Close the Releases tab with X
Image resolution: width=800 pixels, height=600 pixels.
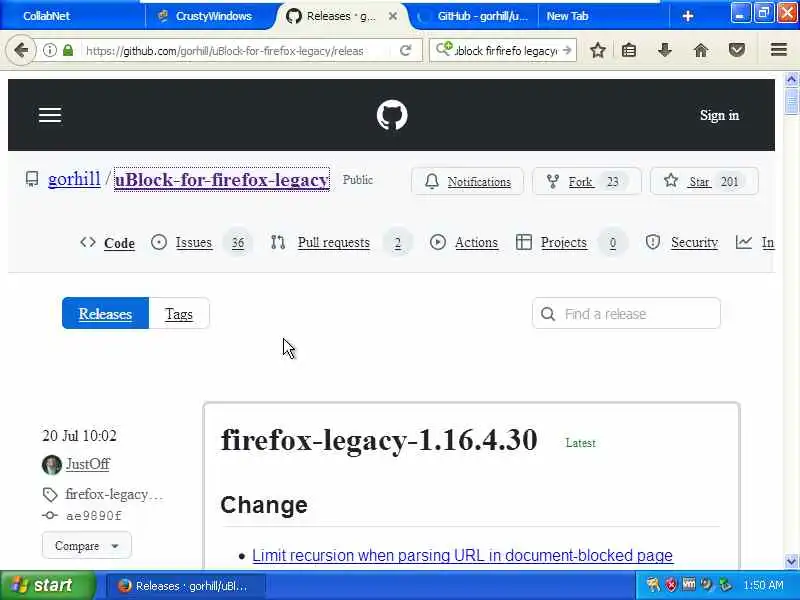click(x=392, y=16)
